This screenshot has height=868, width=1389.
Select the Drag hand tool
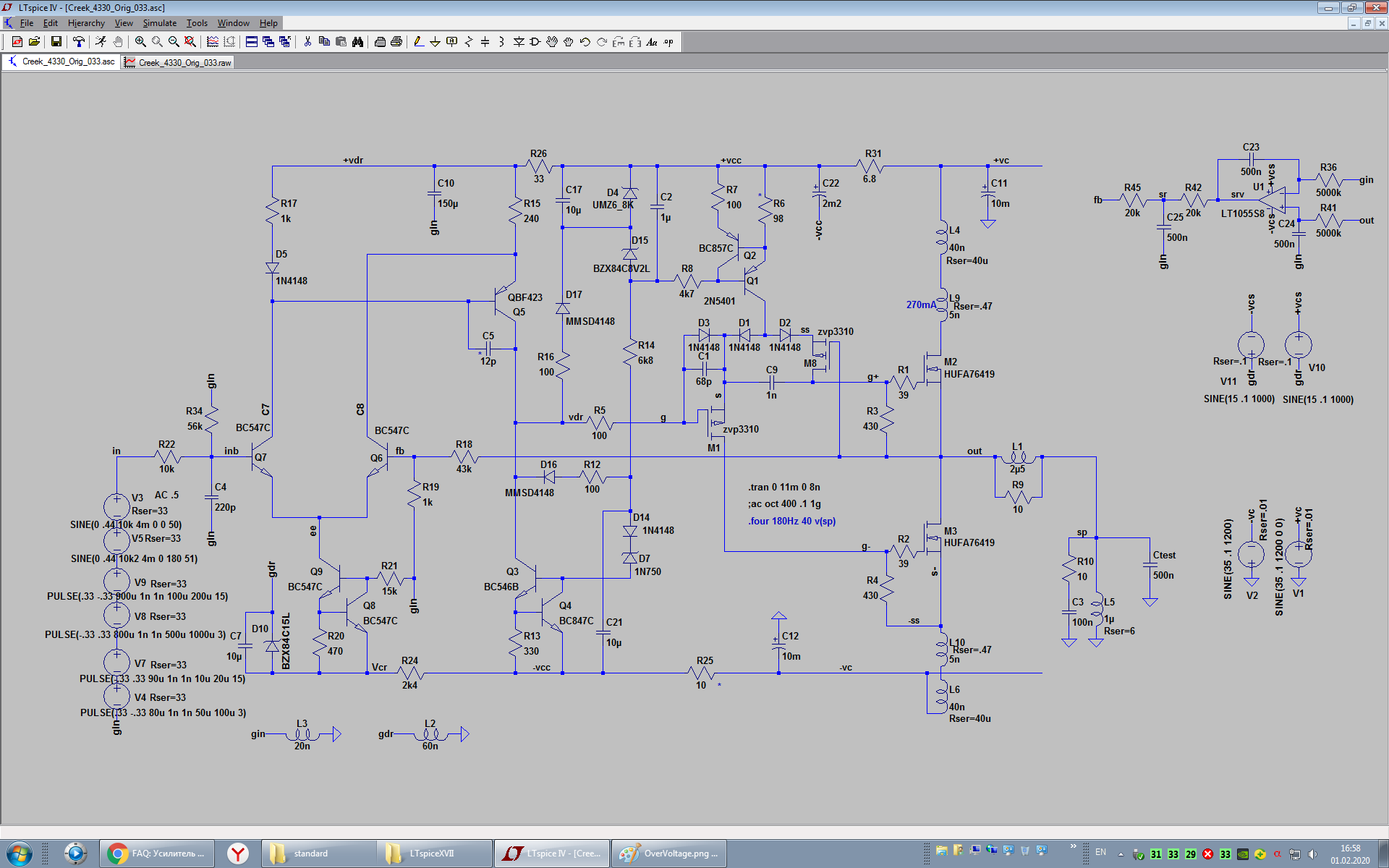[x=569, y=42]
